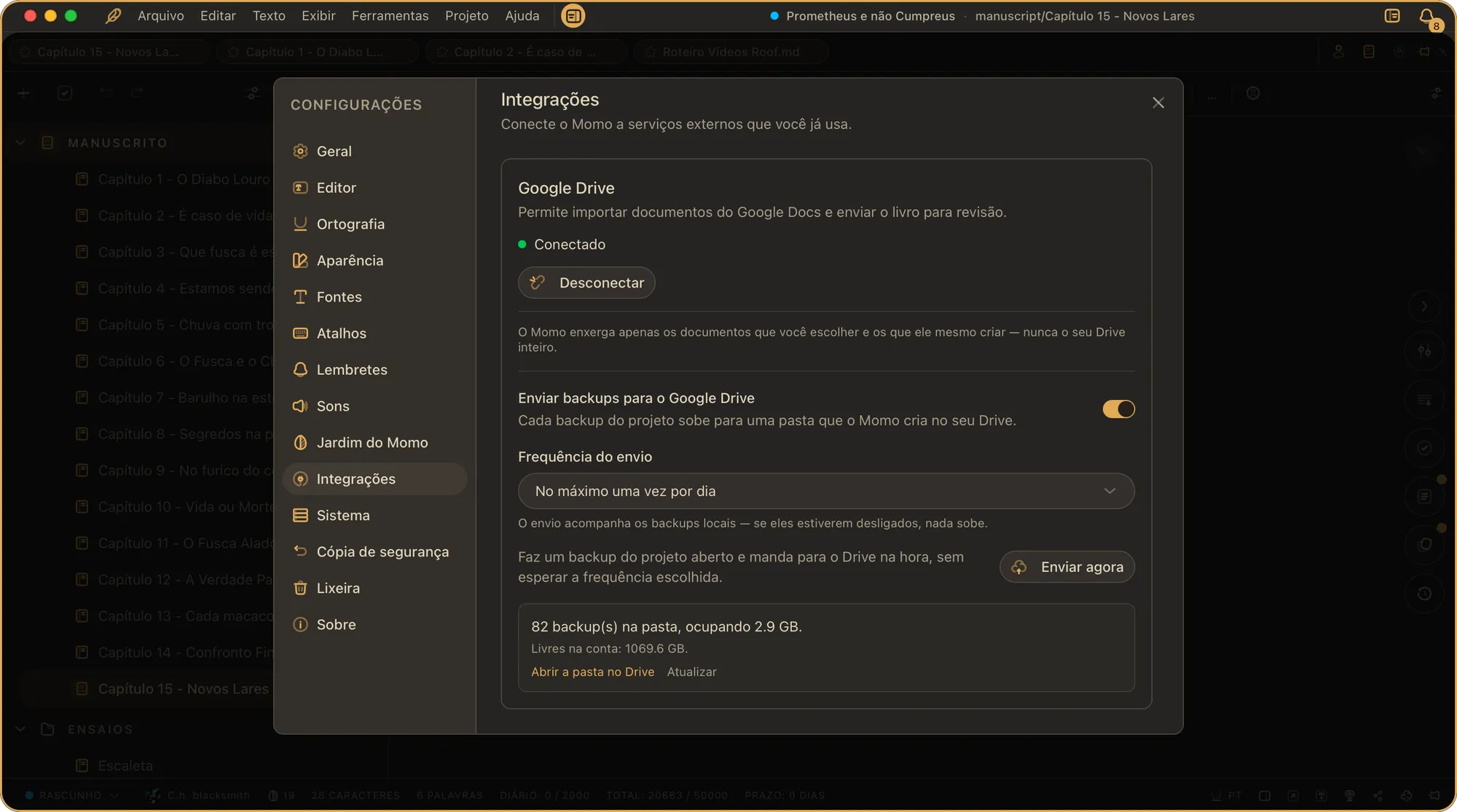Screen dimensions: 1457x812
Task: Open the Geral settings section
Action: pyautogui.click(x=374, y=151)
